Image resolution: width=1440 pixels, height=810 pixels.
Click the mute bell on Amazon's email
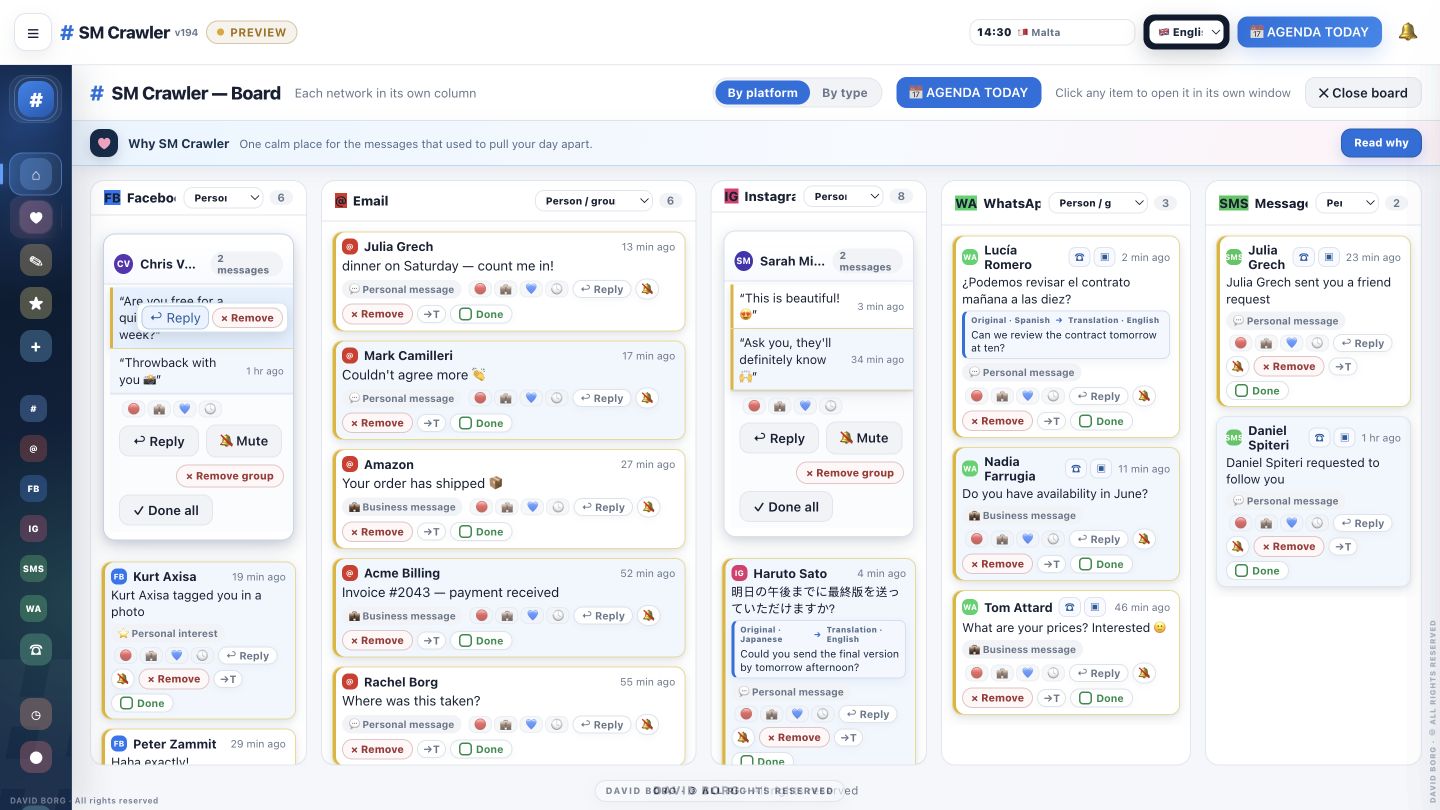647,507
